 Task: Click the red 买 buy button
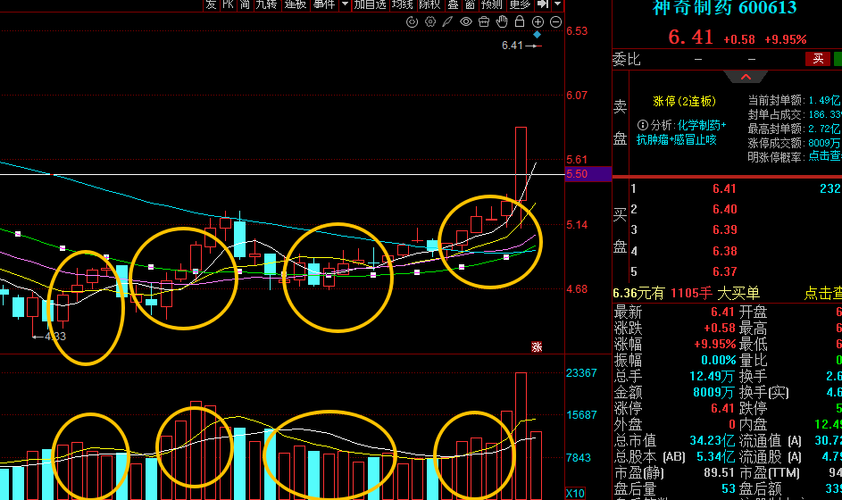[818, 59]
